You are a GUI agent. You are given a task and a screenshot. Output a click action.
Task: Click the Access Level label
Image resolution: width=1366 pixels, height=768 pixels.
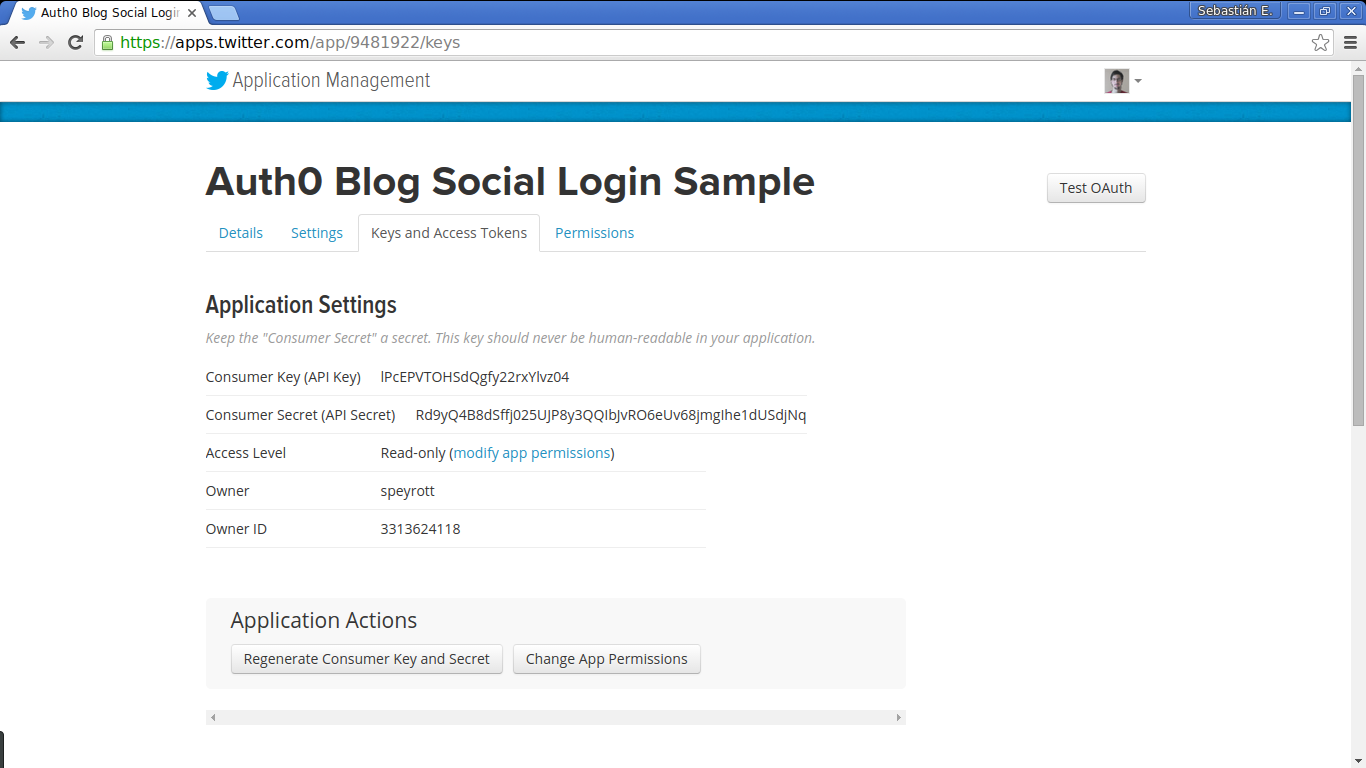pyautogui.click(x=246, y=453)
